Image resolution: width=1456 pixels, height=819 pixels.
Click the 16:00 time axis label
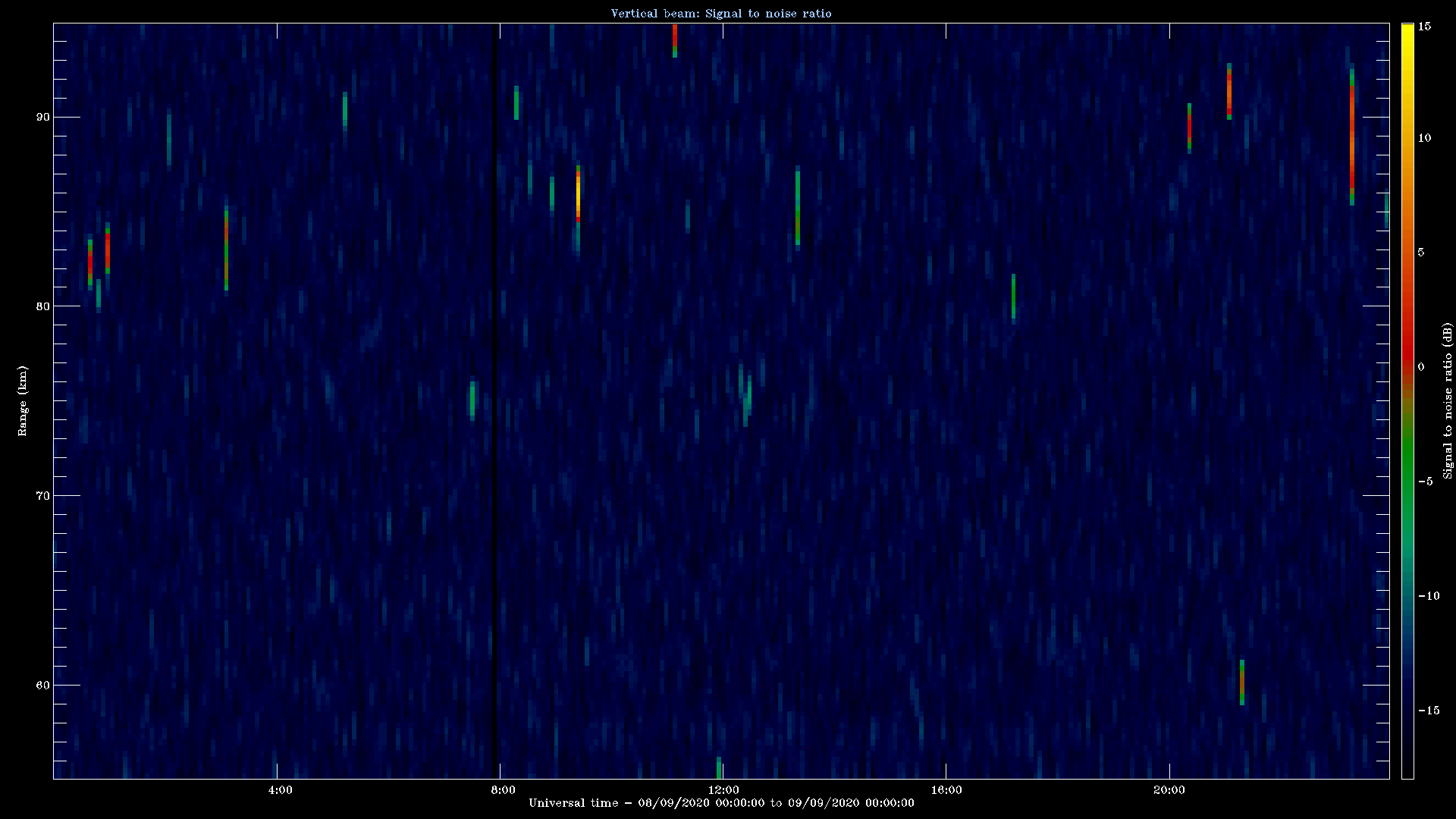point(946,790)
